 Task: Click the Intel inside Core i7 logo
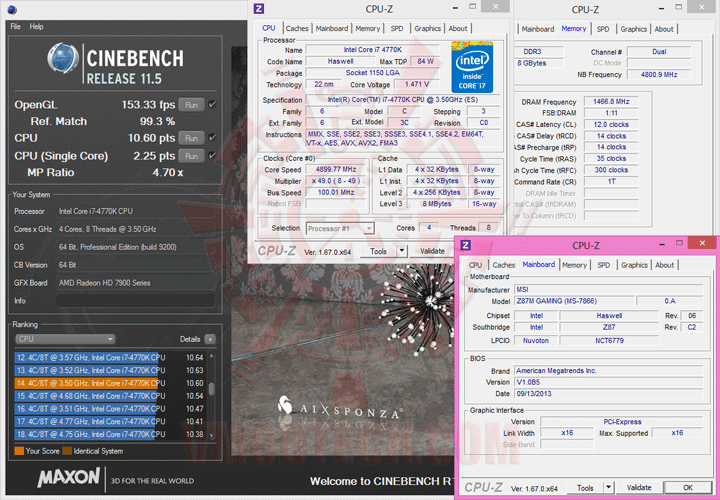point(472,67)
